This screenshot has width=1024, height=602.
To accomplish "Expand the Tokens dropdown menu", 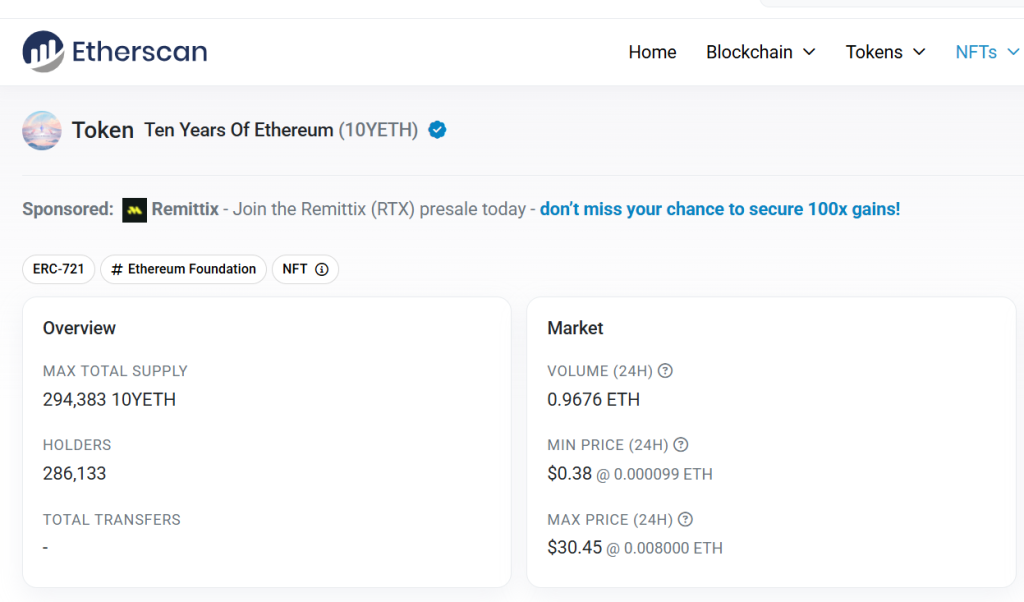I will [x=886, y=52].
